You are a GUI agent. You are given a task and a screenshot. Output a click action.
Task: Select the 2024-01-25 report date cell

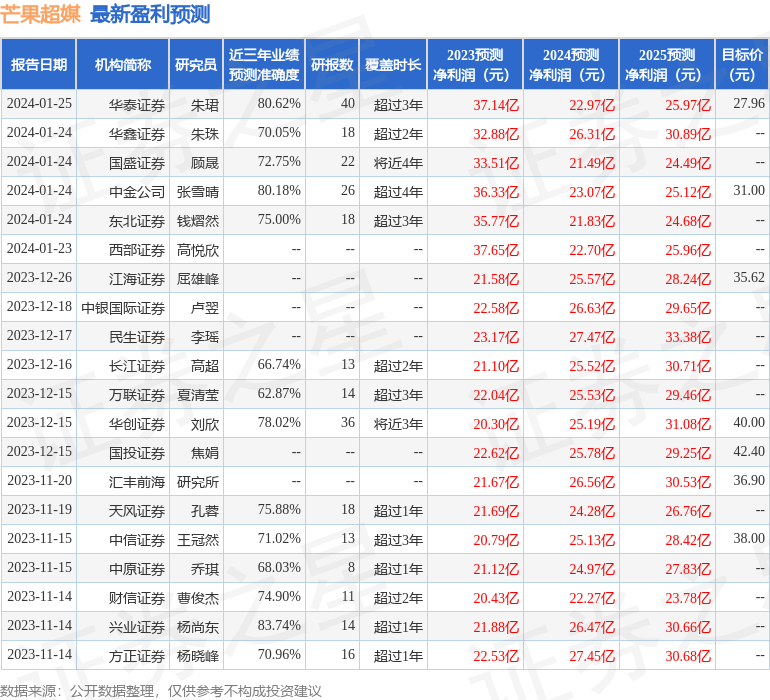tap(39, 104)
